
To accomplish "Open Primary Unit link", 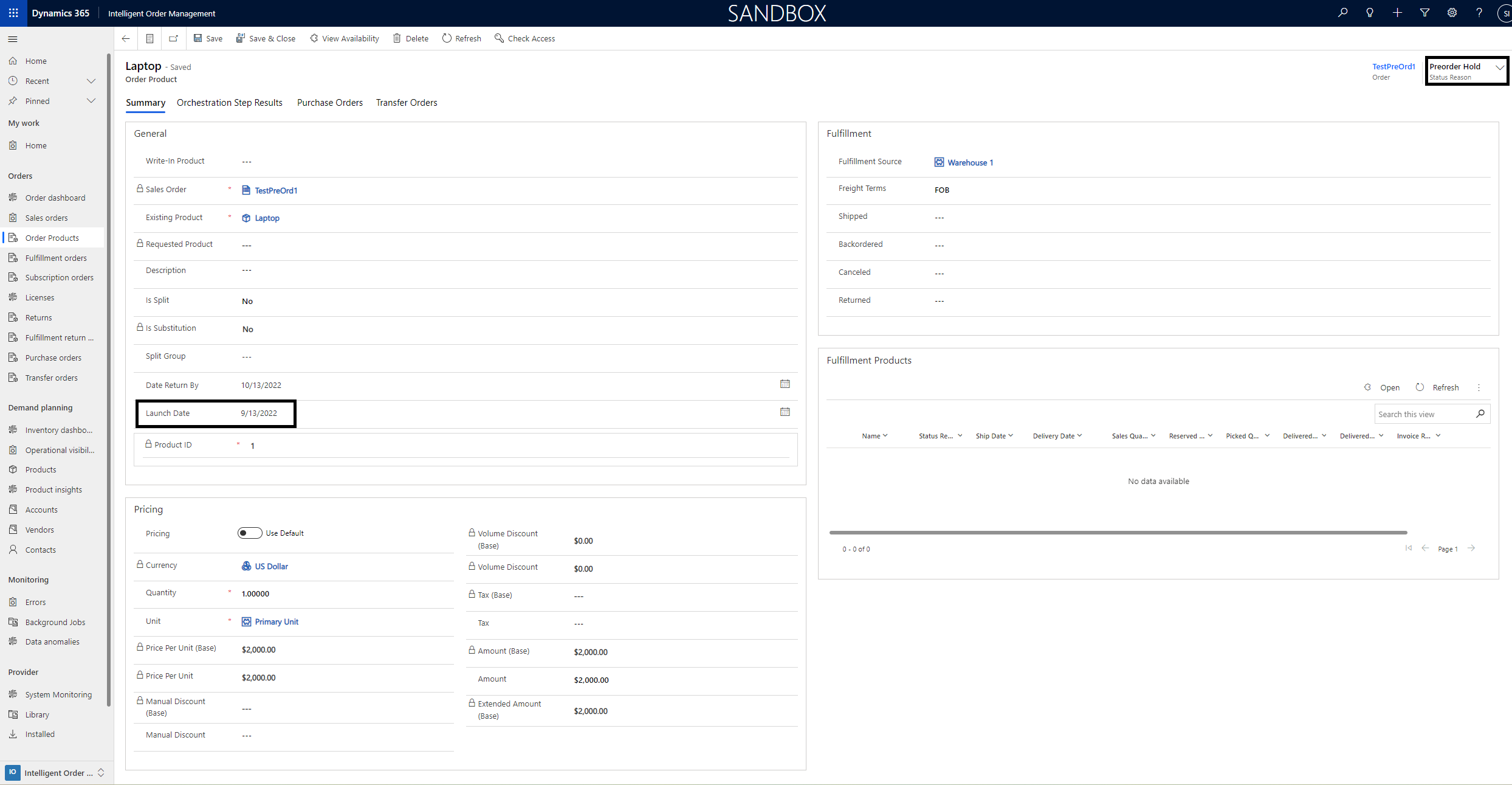I will (277, 621).
